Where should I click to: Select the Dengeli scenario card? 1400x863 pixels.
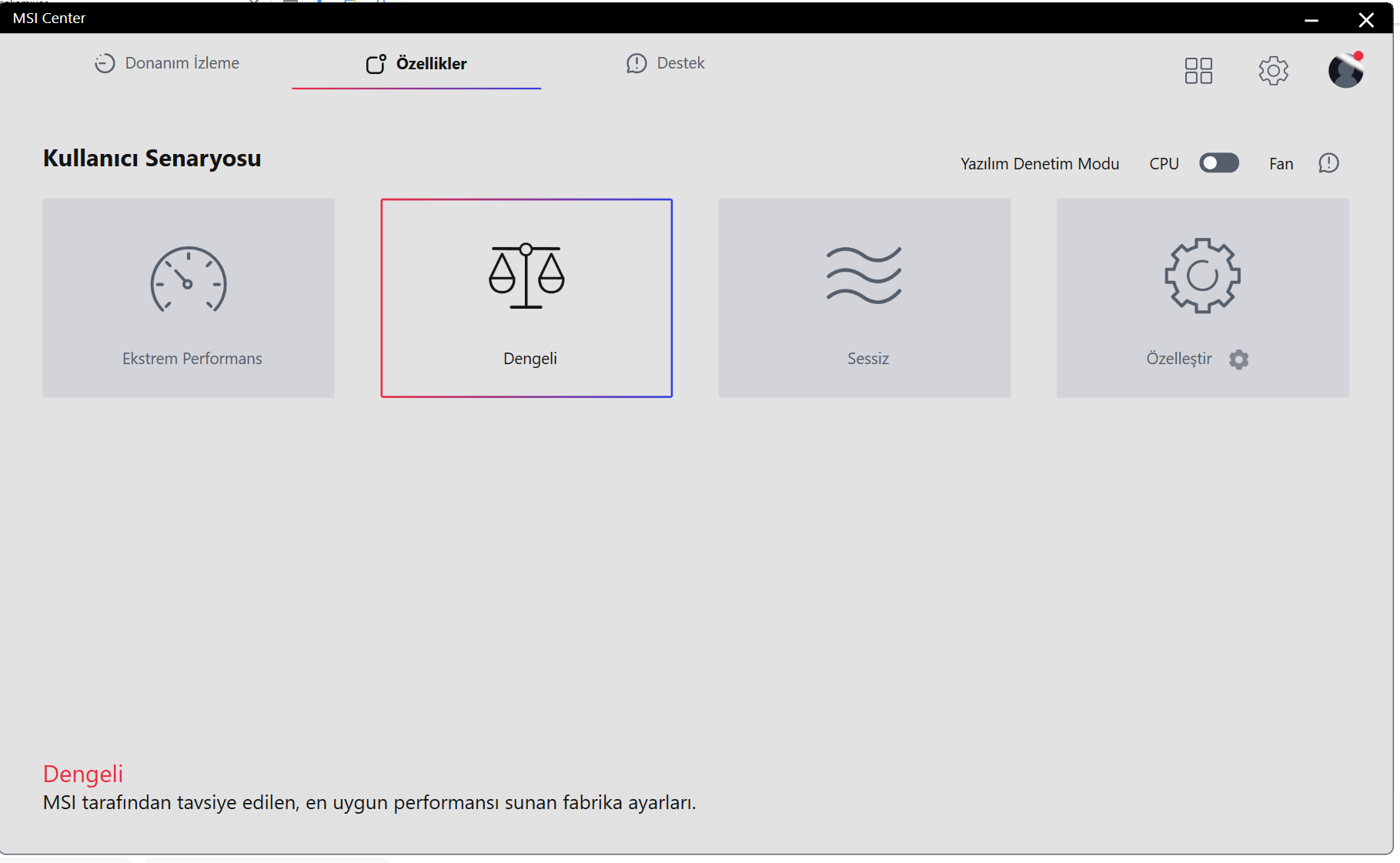[526, 298]
